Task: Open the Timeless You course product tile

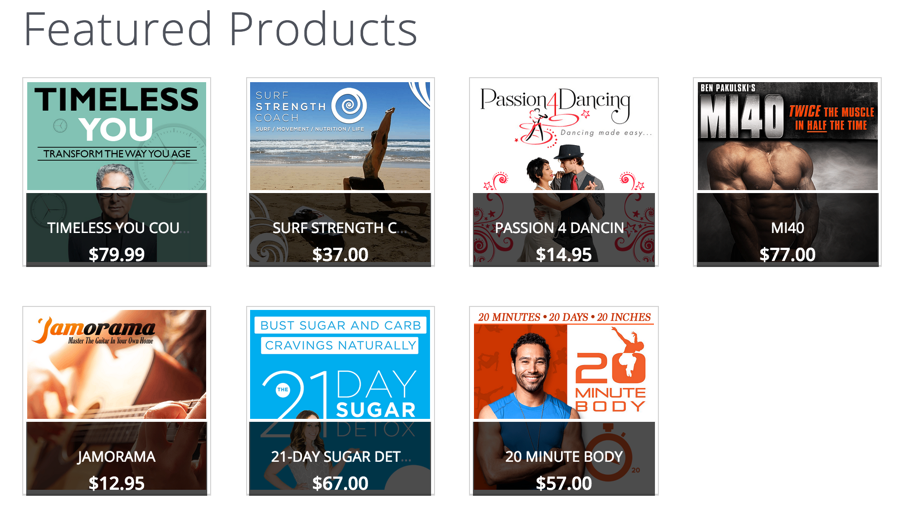Action: click(117, 172)
